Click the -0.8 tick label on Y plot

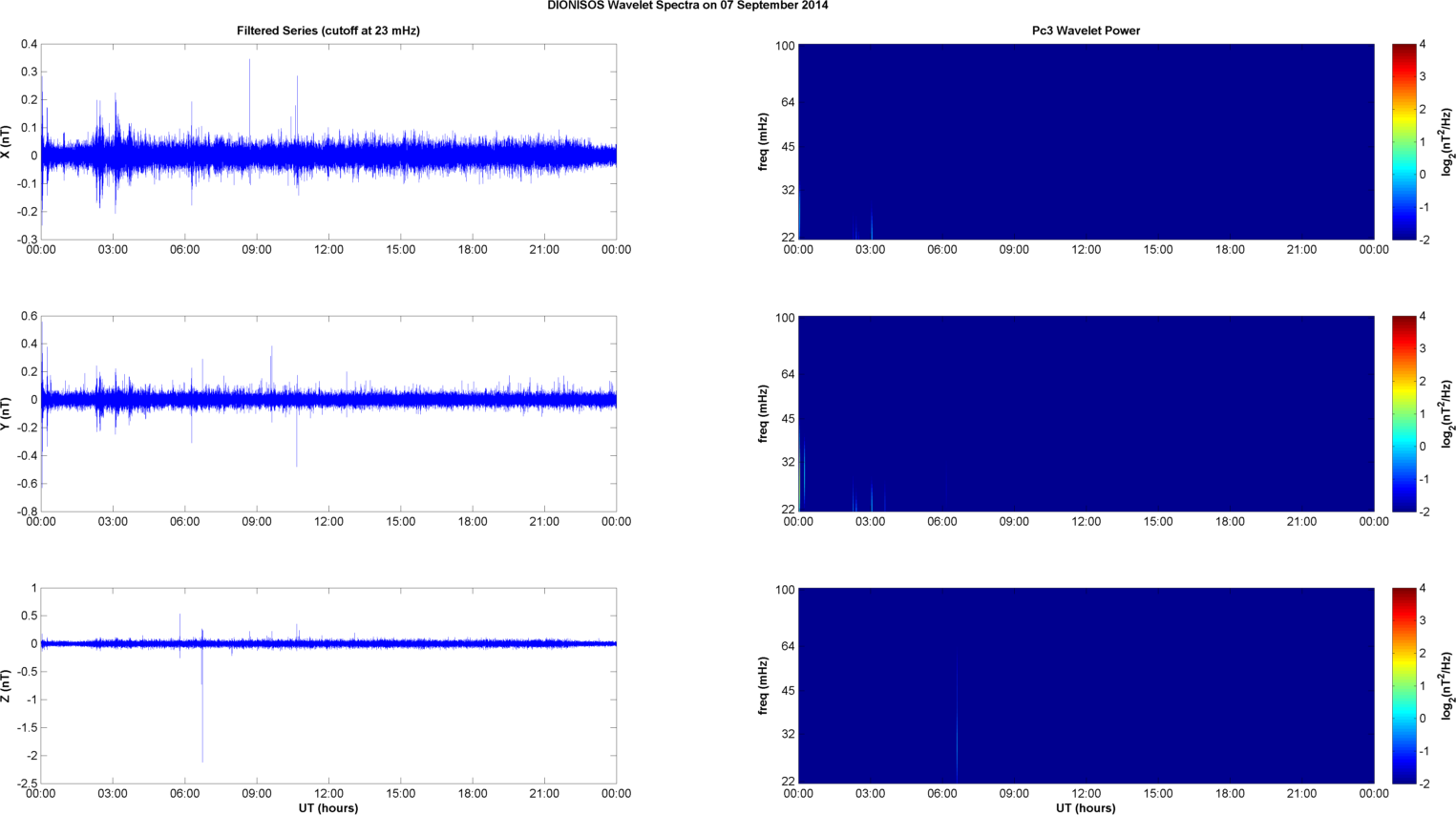pos(27,512)
